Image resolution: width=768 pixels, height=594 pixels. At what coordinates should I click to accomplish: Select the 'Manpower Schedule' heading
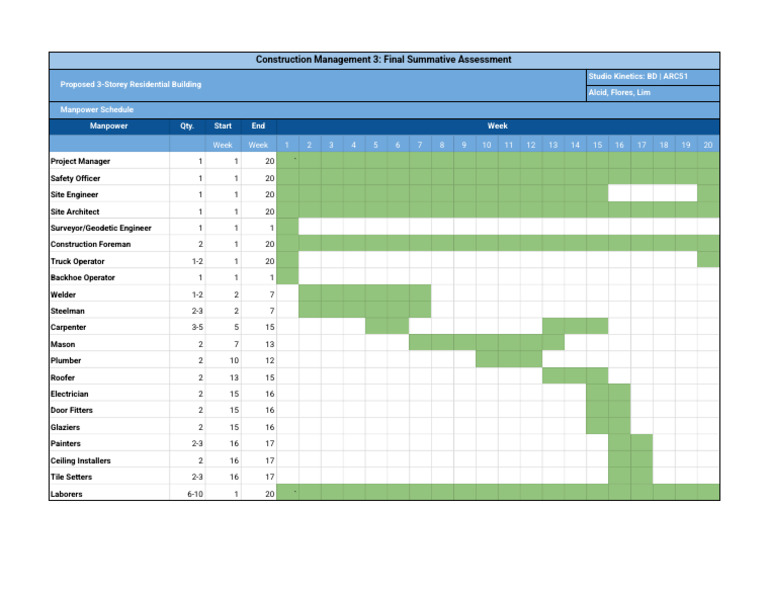point(97,110)
